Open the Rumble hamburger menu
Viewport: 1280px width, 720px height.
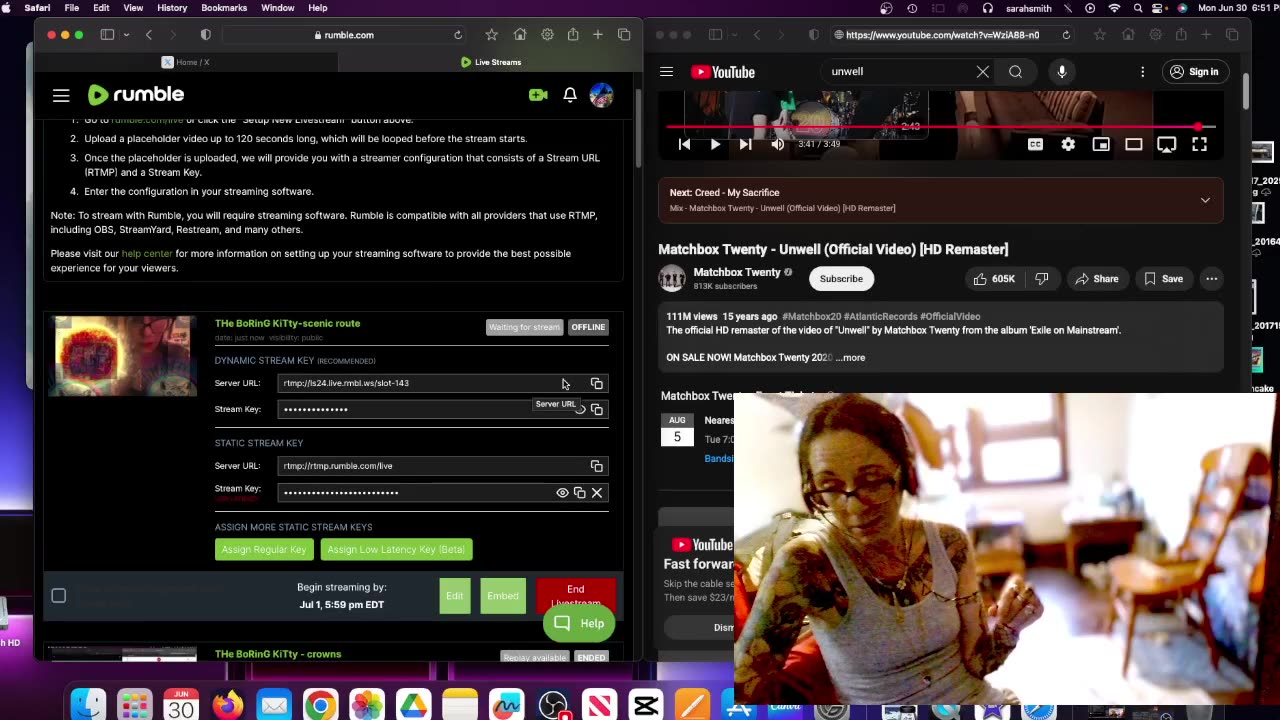pyautogui.click(x=61, y=95)
